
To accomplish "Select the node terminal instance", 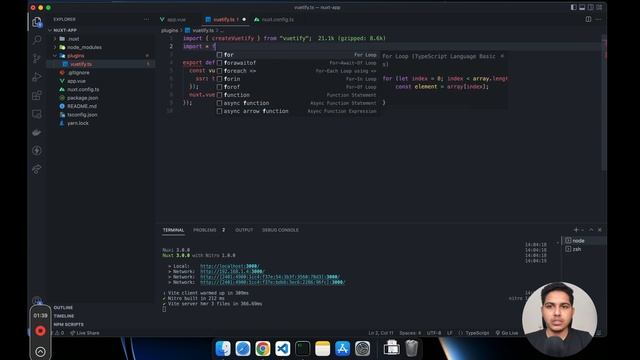I will point(578,241).
